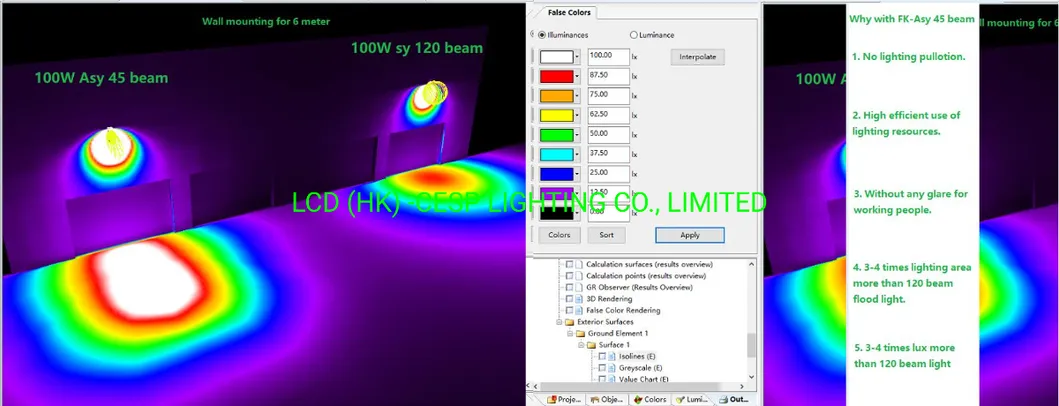Click the Isolines (E) page icon

click(612, 356)
